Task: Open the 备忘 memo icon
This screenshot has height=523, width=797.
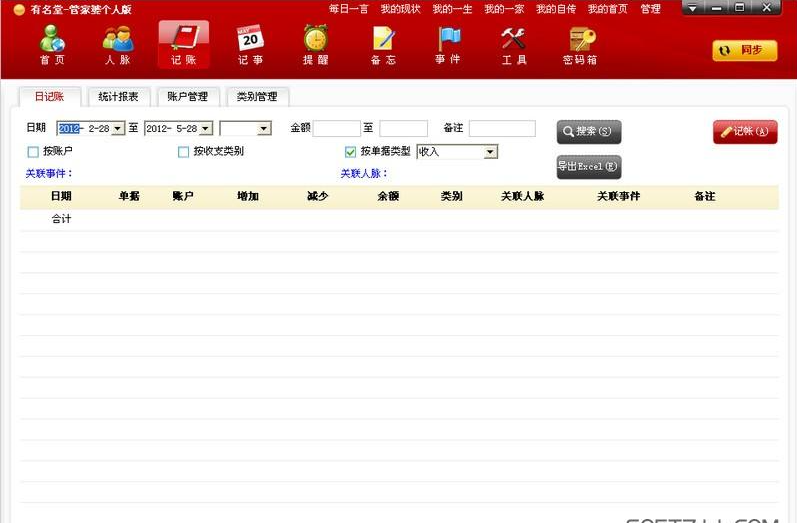Action: 383,45
